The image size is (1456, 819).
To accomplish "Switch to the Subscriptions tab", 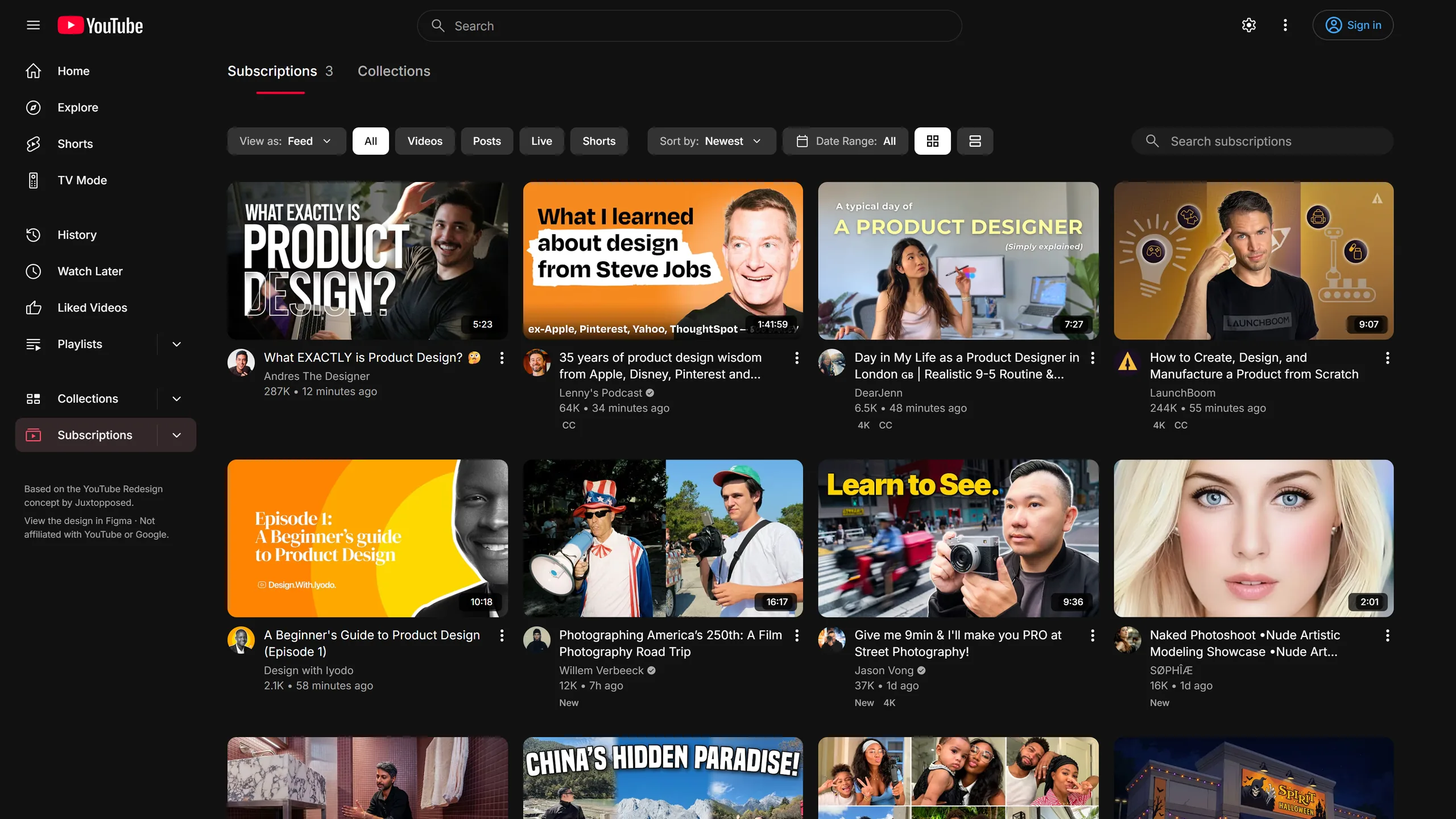I will 280,71.
